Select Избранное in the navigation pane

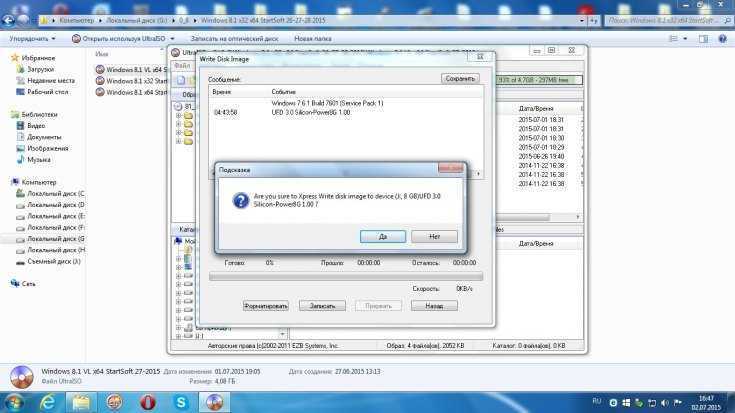pyautogui.click(x=33, y=58)
